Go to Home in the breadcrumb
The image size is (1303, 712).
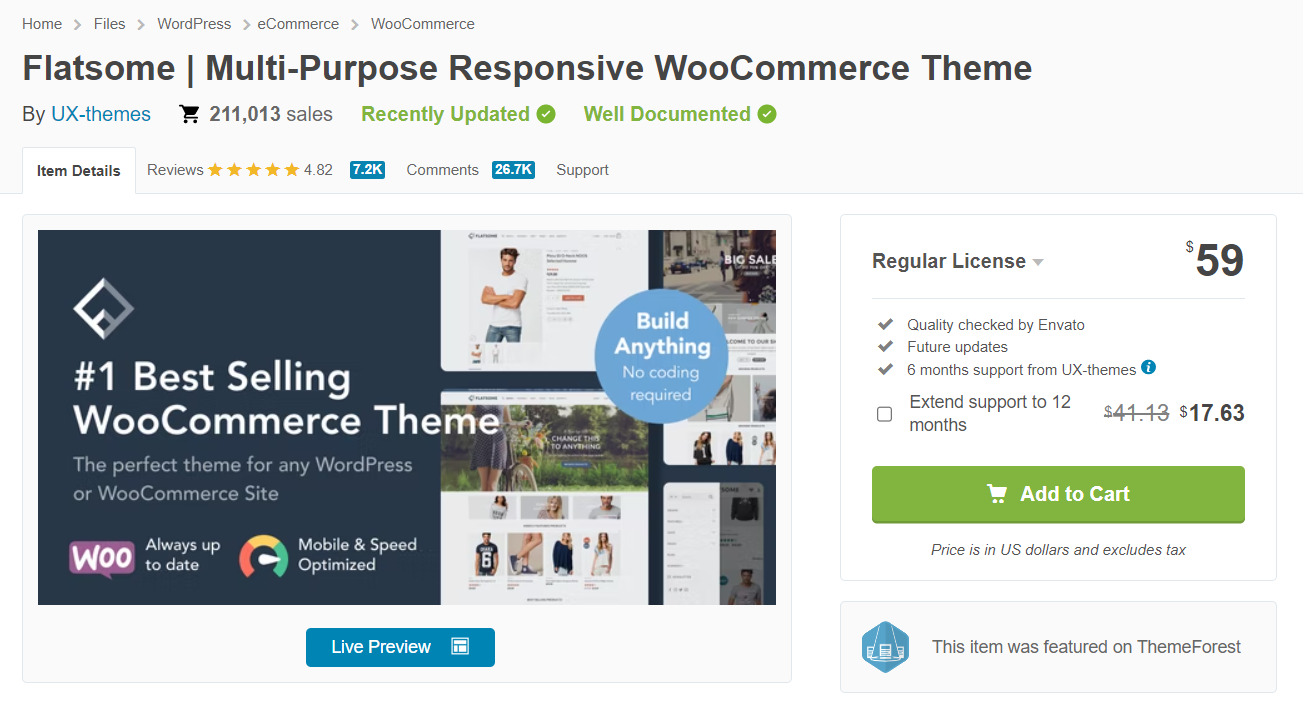click(42, 23)
